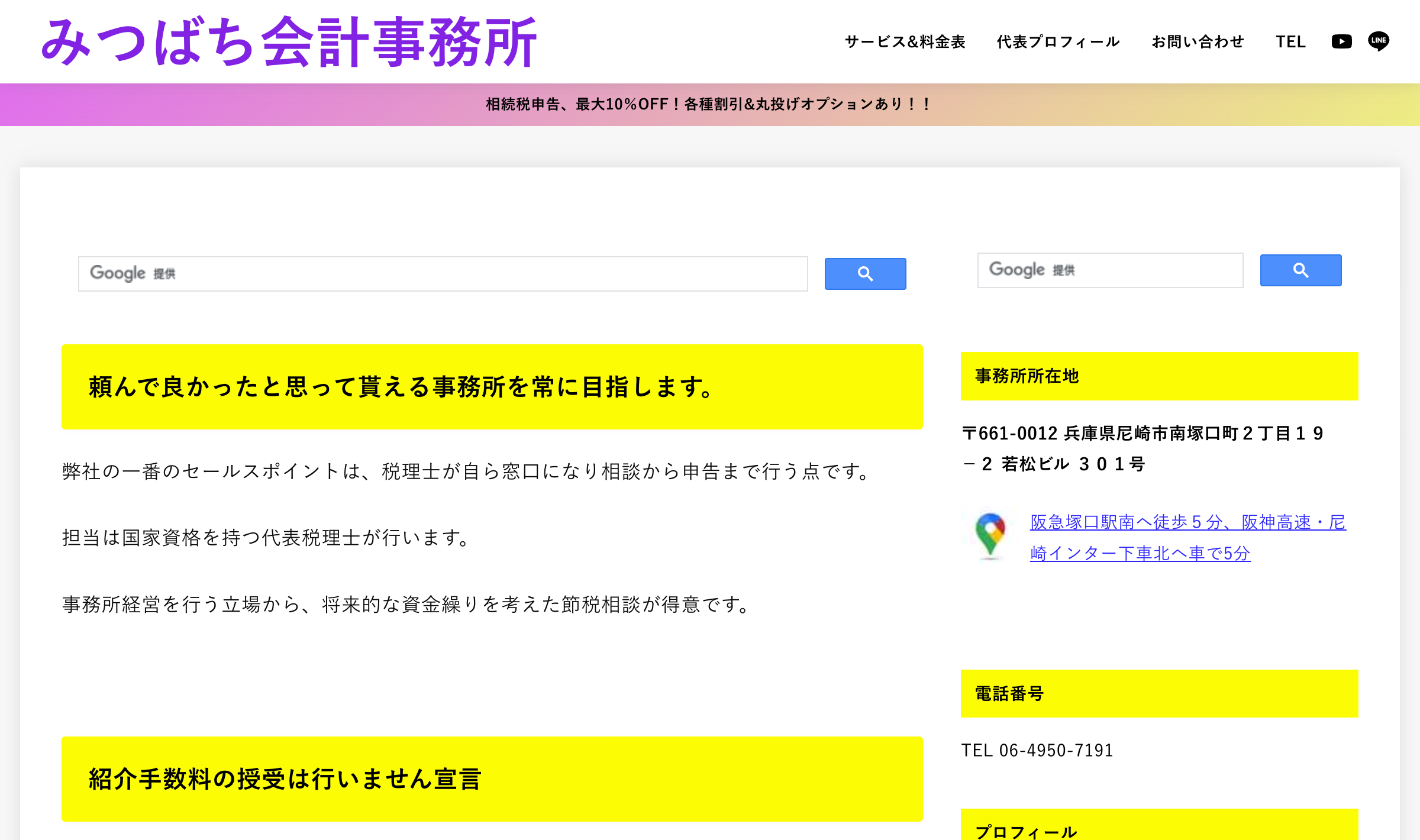Click the 事務所所在地 sidebar heading

(1027, 376)
